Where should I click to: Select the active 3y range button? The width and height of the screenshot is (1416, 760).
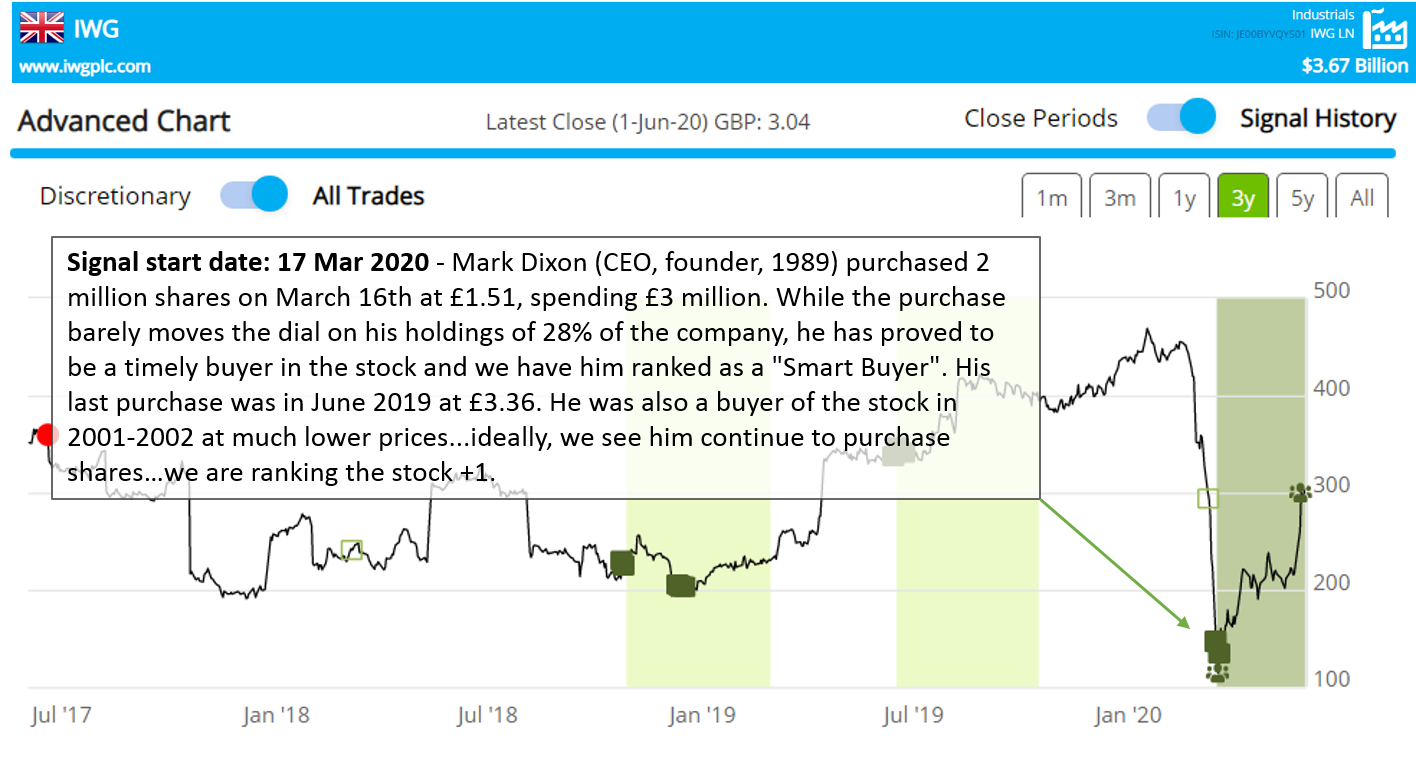pos(1243,197)
